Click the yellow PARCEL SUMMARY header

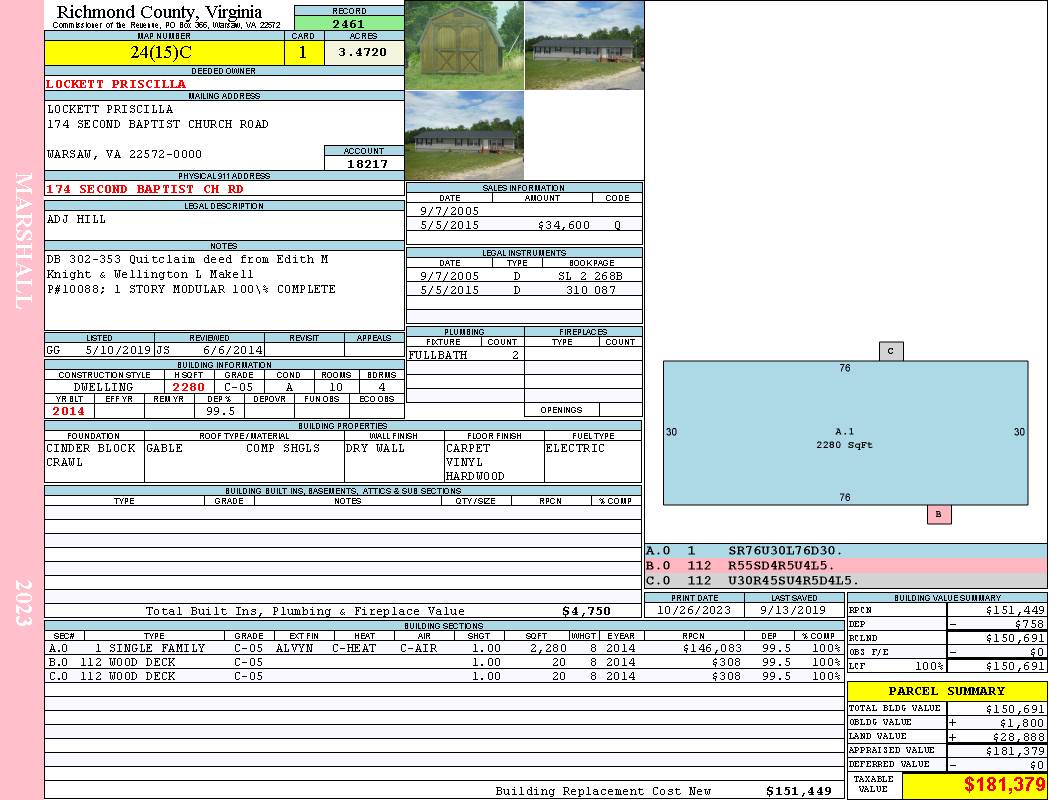[946, 691]
